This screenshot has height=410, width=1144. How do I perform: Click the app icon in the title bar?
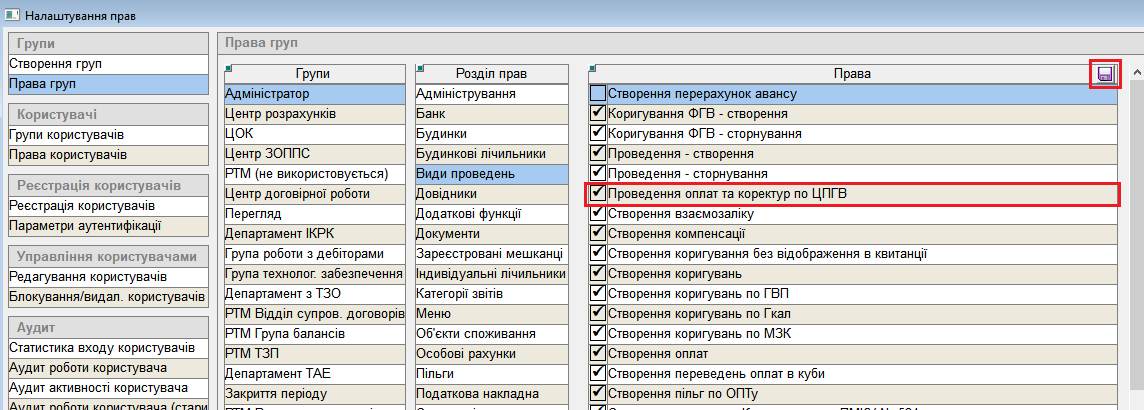12,14
